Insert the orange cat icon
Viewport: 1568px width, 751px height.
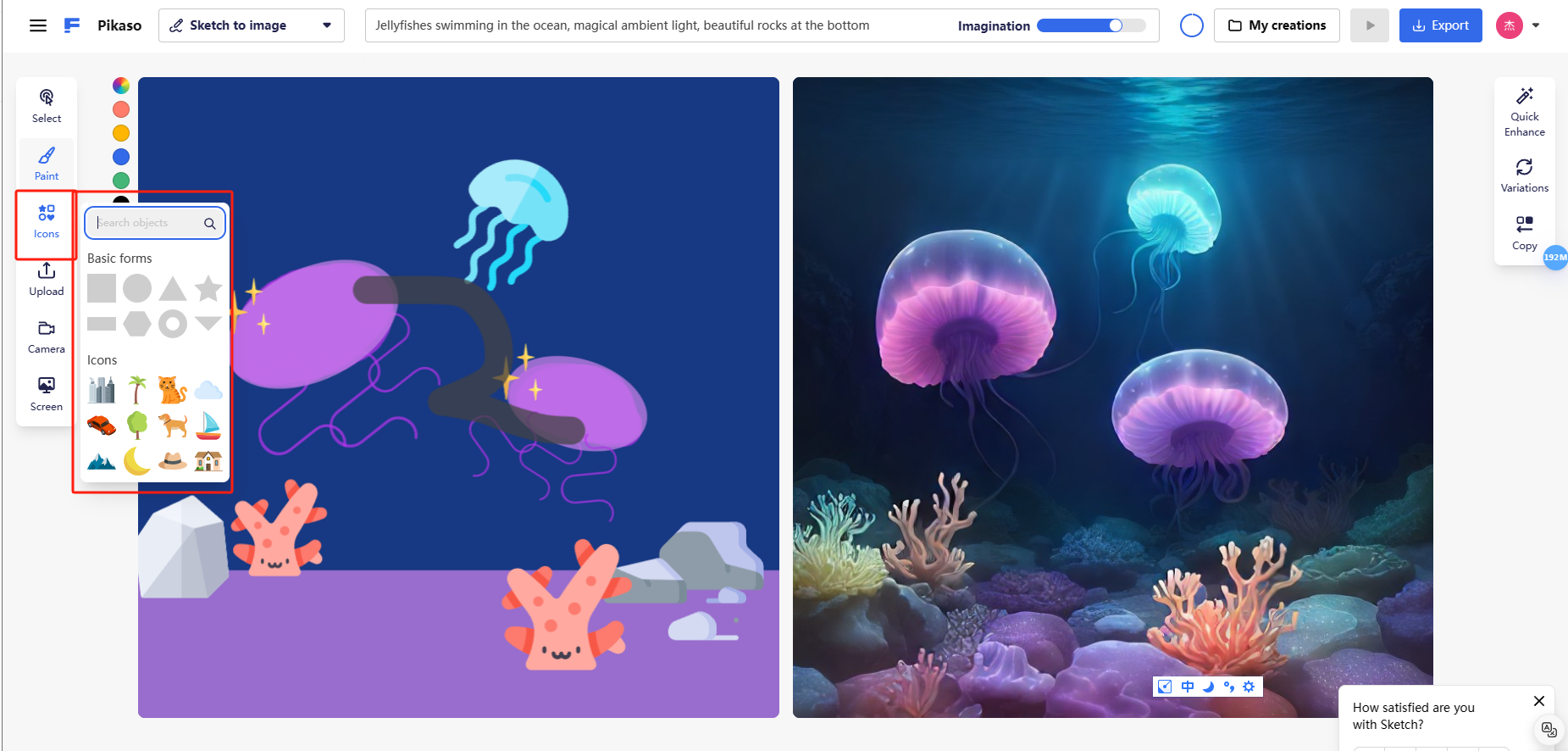pyautogui.click(x=173, y=390)
